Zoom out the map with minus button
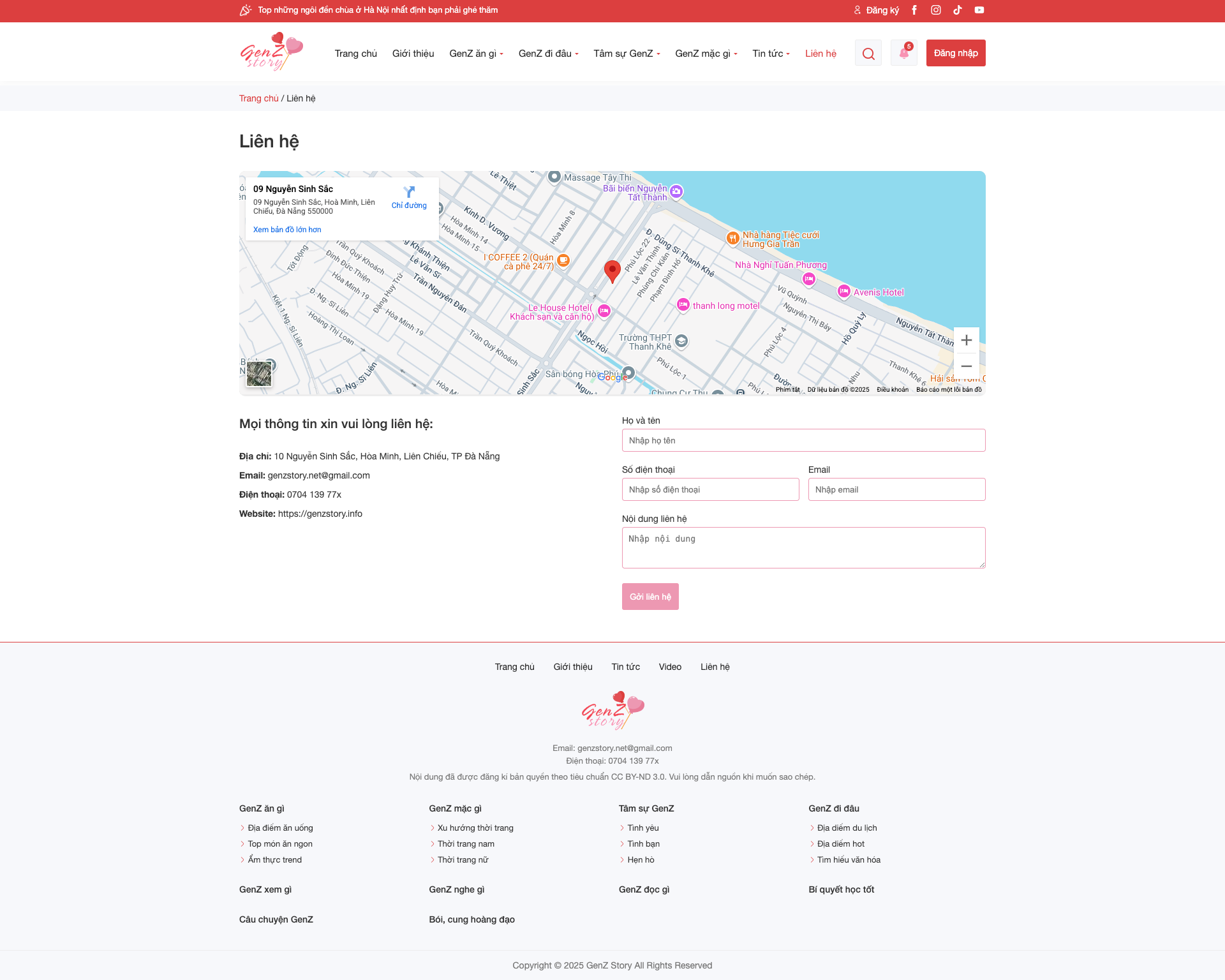Viewport: 1225px width, 980px height. [967, 366]
